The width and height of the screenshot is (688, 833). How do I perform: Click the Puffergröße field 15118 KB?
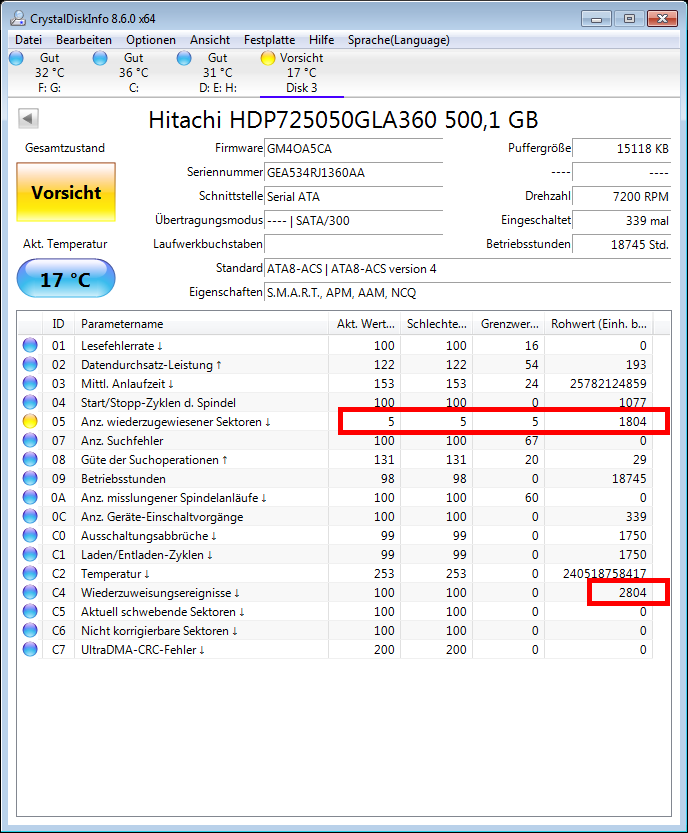coord(622,149)
